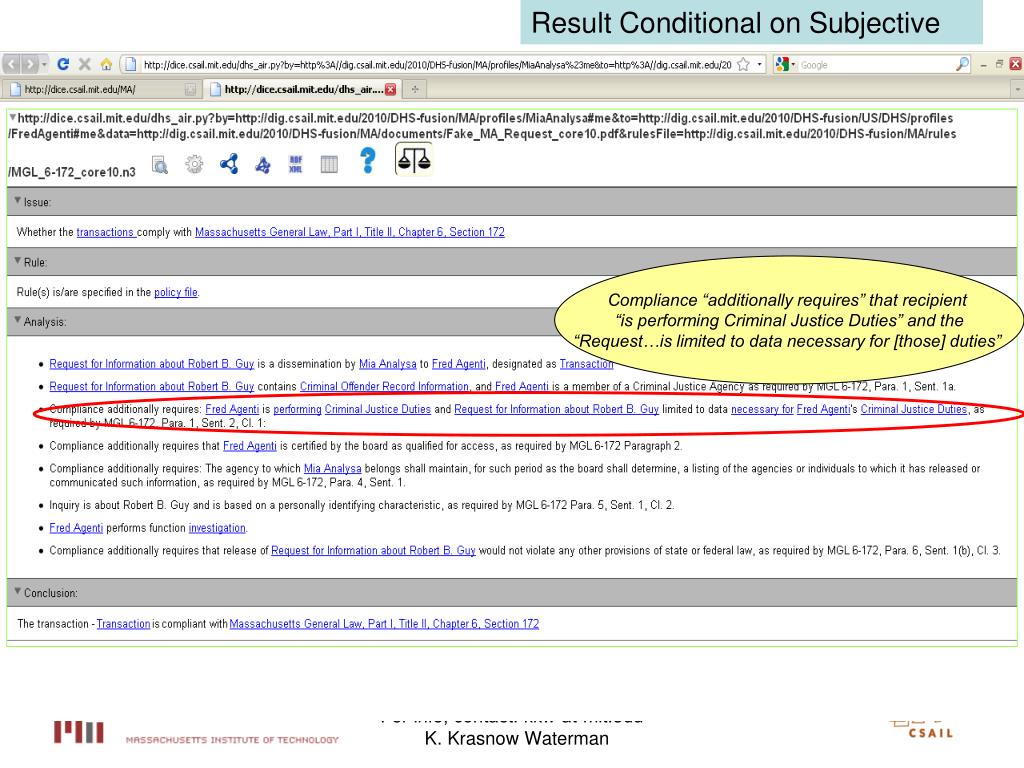Open Request for Information link in dissemination row
The width and height of the screenshot is (1024, 768).
pos(152,364)
